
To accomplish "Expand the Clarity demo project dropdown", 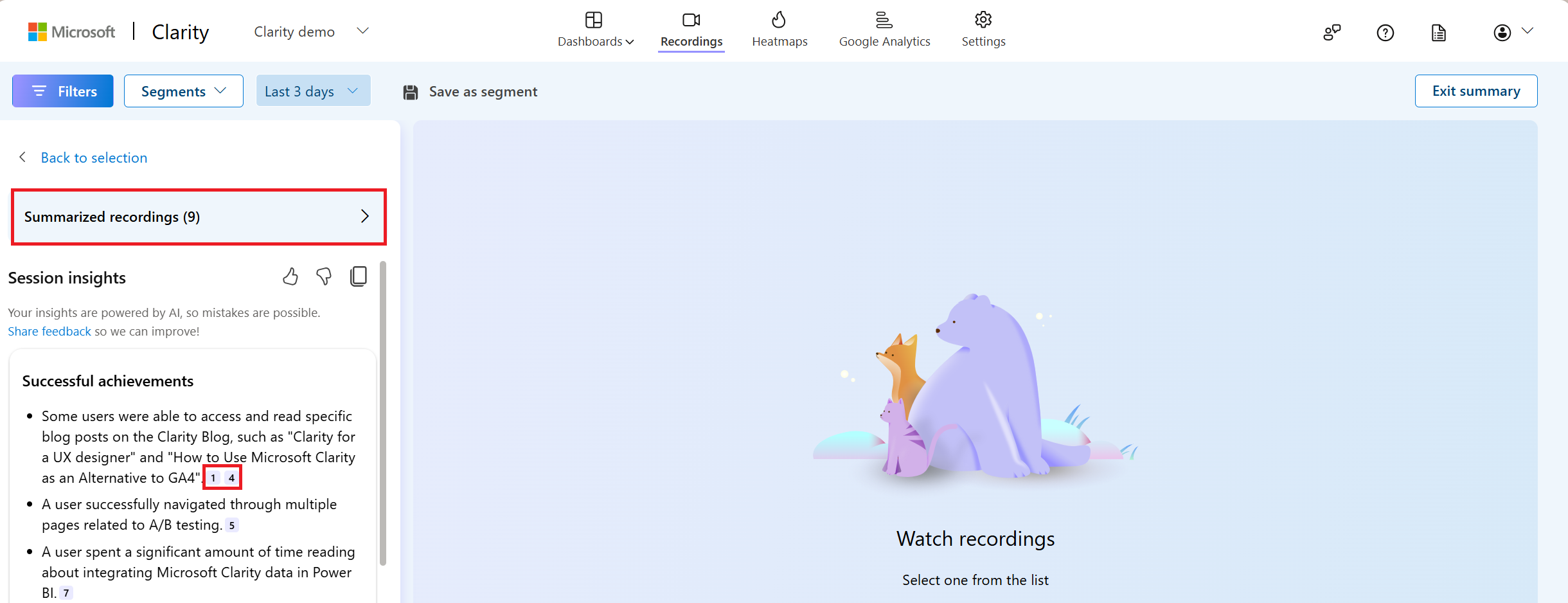I will tap(362, 31).
